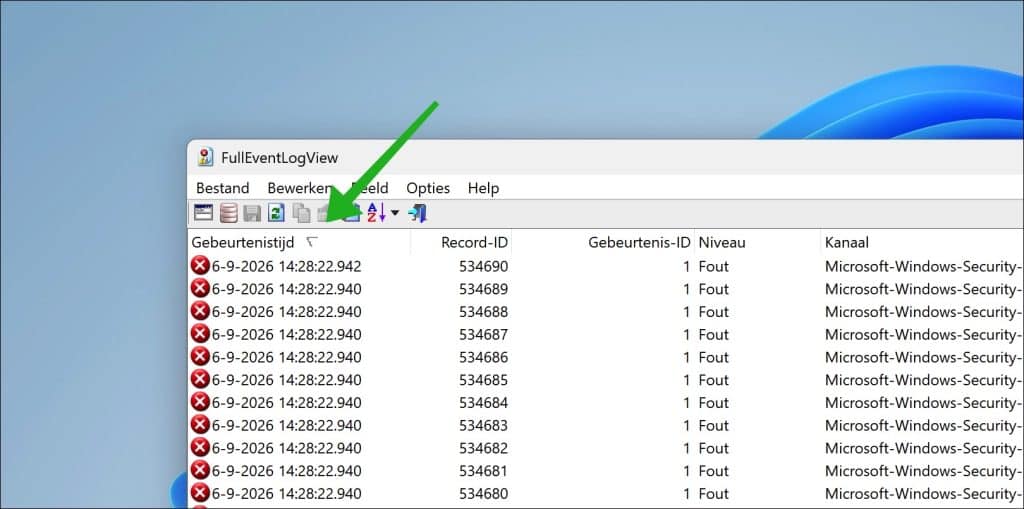Screen dimensions: 1024x509
Task: Open the Bewerken menu
Action: coord(300,188)
